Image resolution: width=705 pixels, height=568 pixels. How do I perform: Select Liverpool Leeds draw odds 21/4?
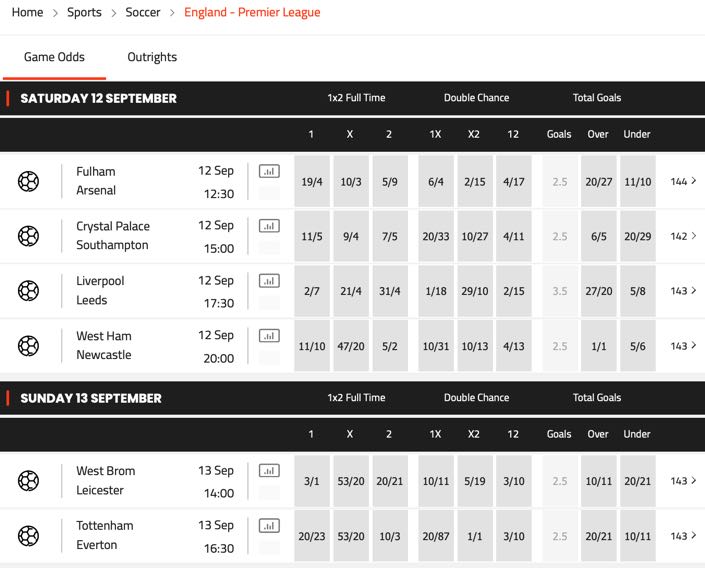(x=351, y=291)
